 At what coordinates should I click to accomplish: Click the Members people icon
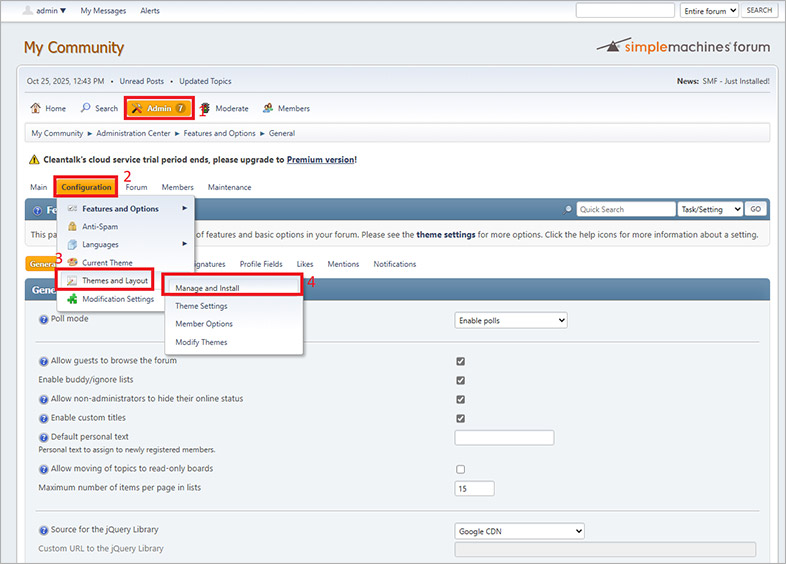[268, 108]
